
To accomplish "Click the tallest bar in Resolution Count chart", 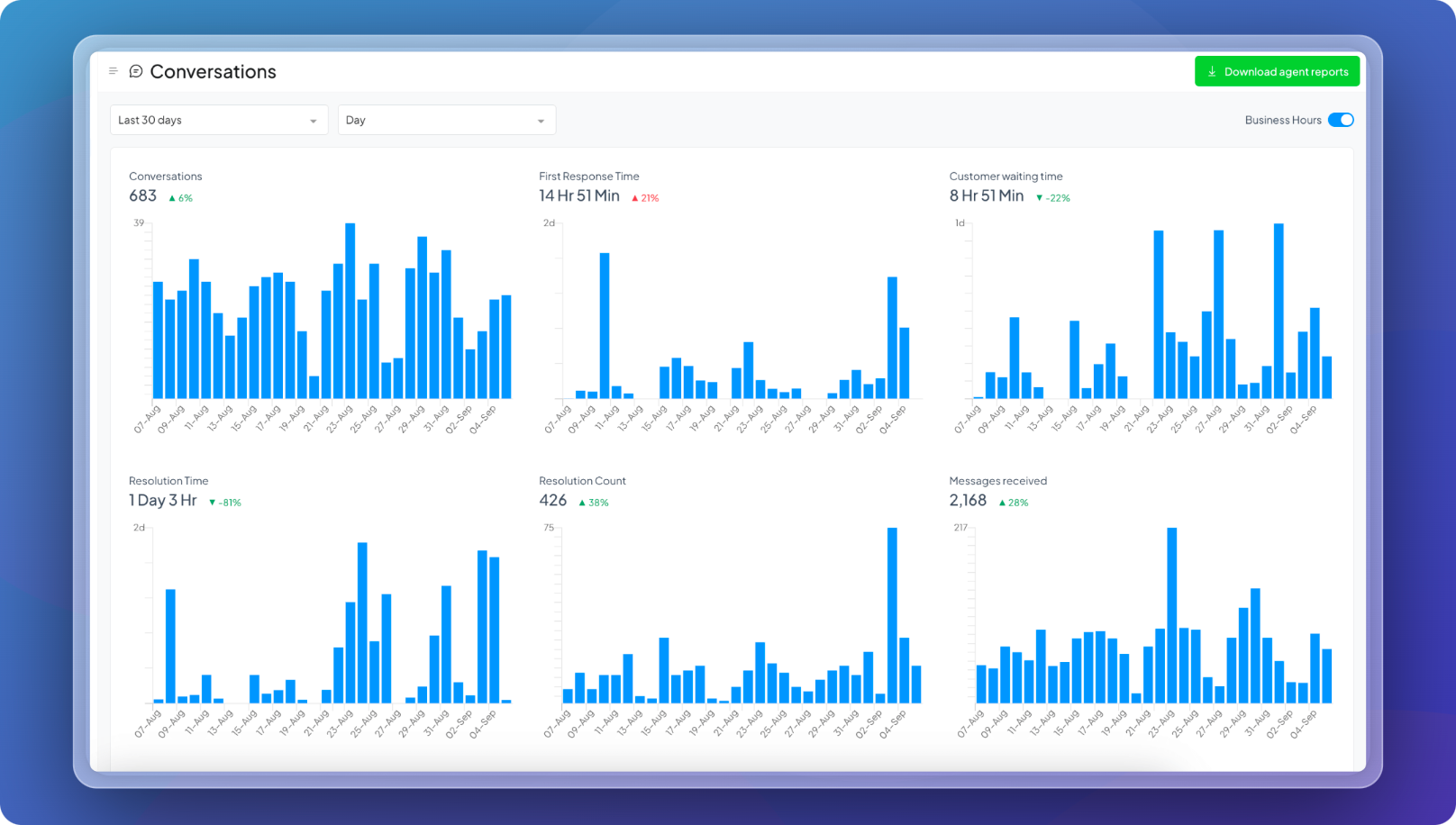I will (x=892, y=615).
